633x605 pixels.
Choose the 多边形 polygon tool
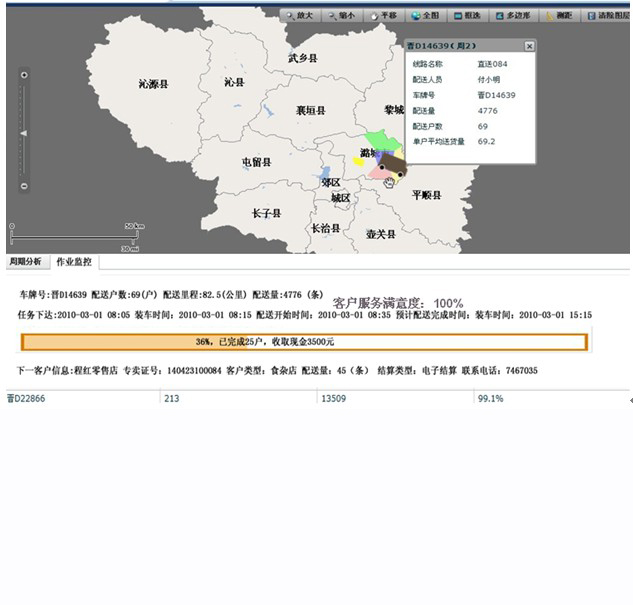514,16
